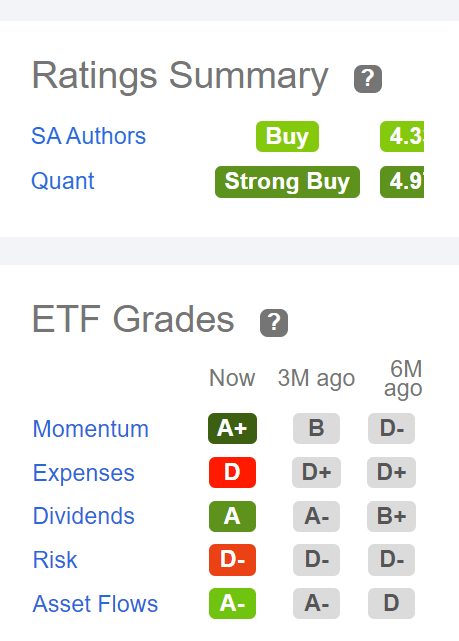This screenshot has height=641, width=459.
Task: Open the Expenses grade link
Action: [84, 473]
